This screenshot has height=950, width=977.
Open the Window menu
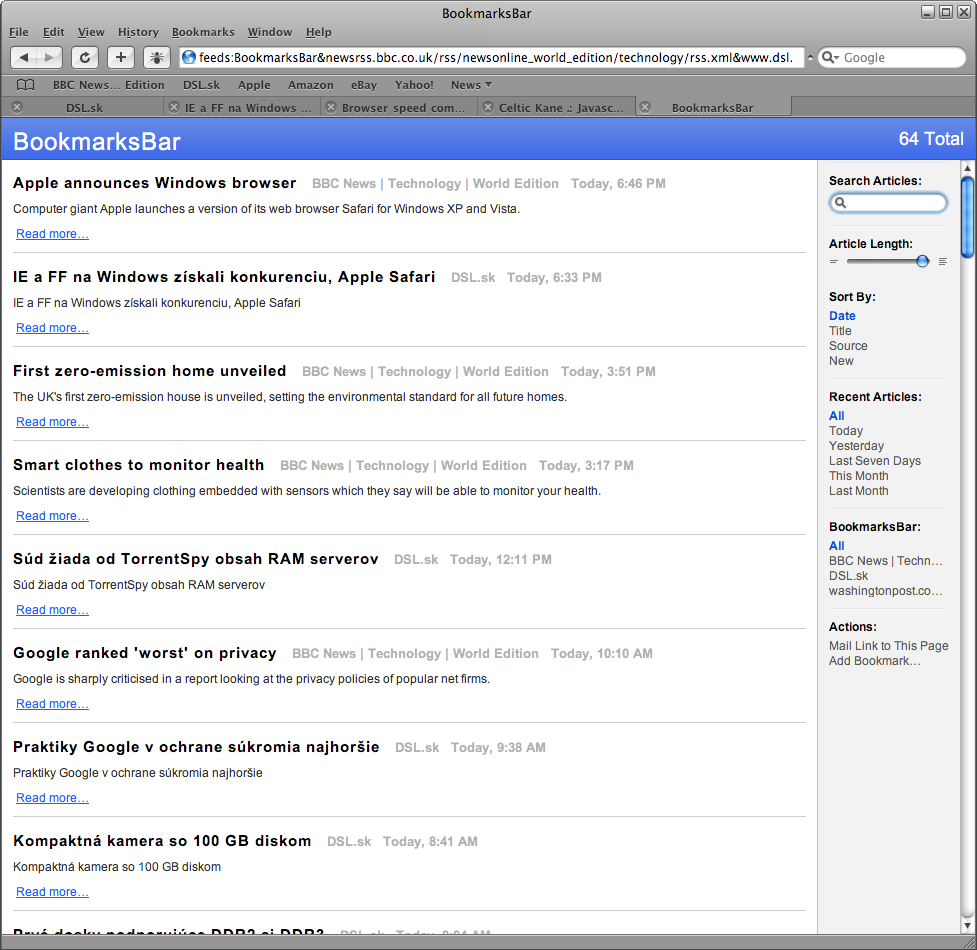(x=270, y=32)
